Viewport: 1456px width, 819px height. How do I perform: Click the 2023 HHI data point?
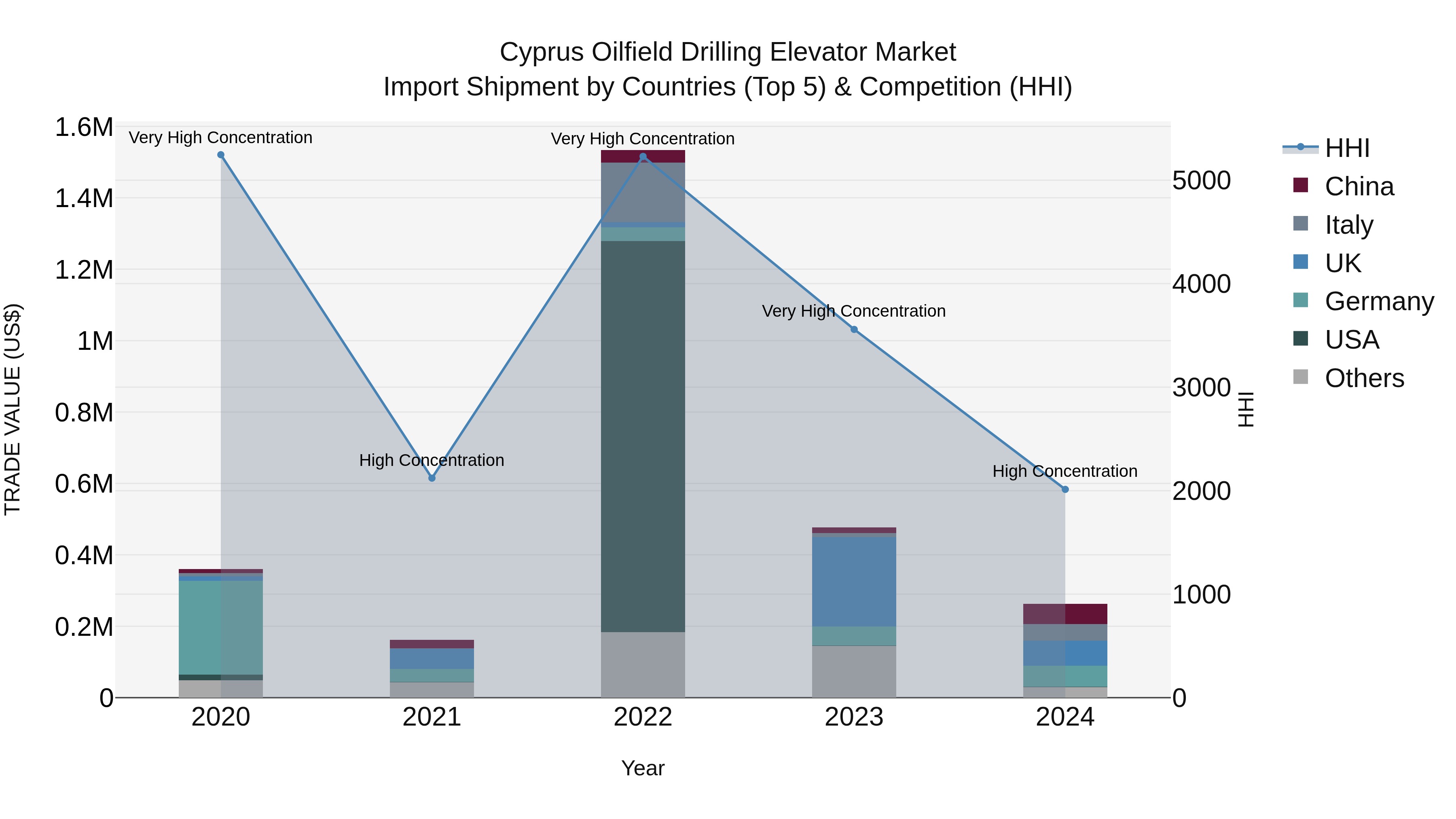point(854,330)
